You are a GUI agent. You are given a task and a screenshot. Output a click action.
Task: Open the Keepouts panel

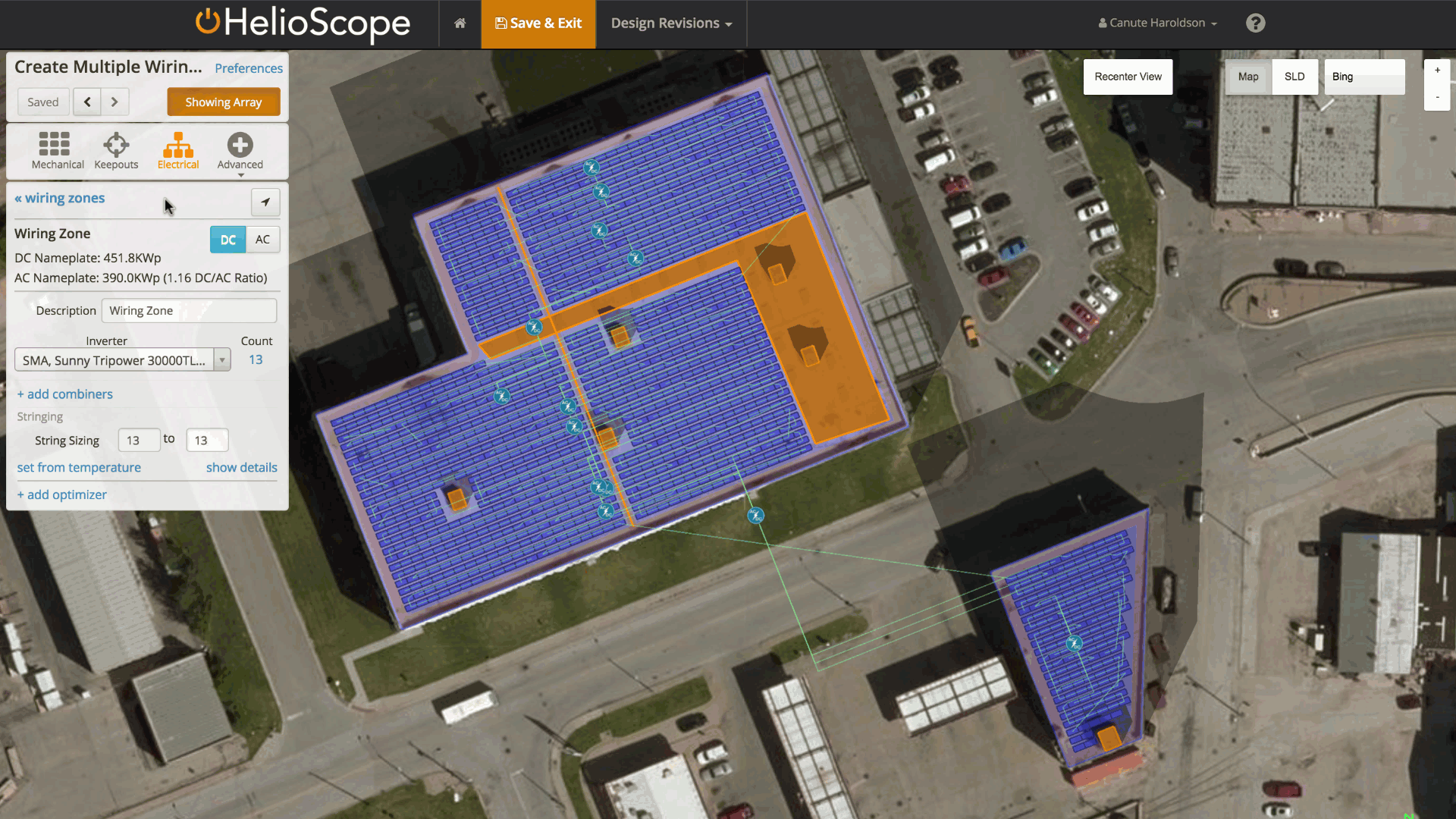click(115, 151)
